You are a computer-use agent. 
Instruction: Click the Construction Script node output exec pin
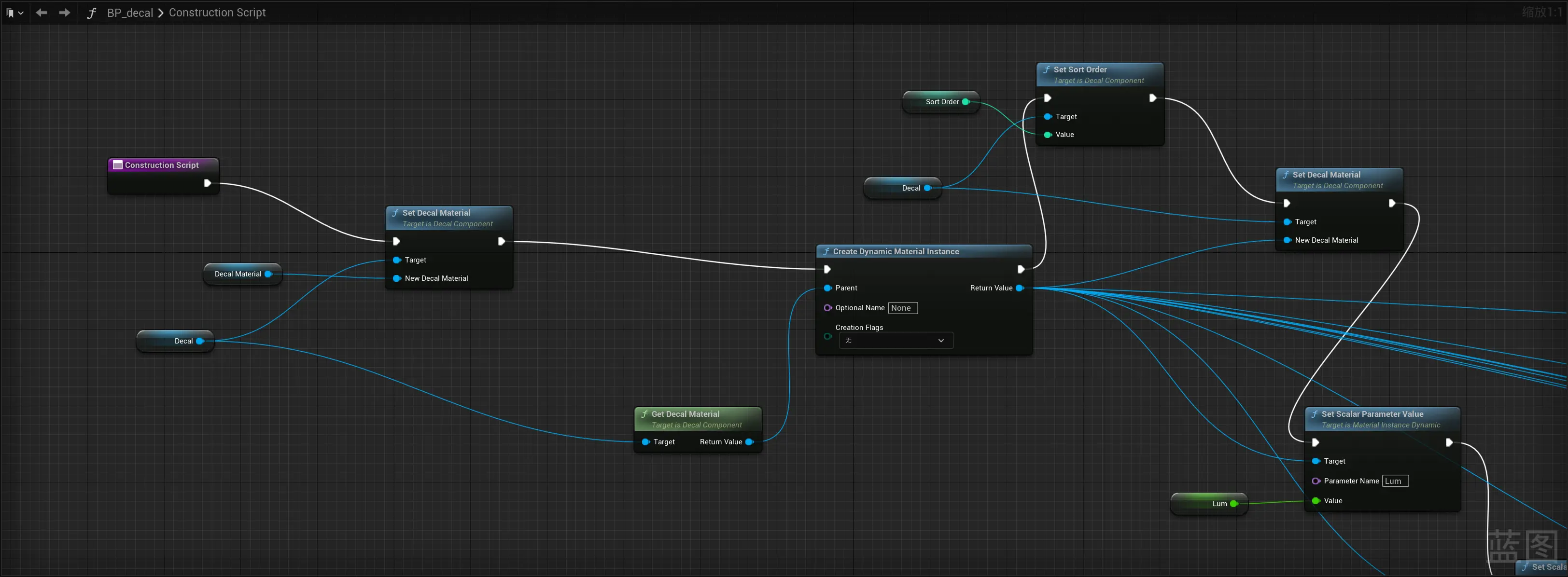pyautogui.click(x=208, y=183)
